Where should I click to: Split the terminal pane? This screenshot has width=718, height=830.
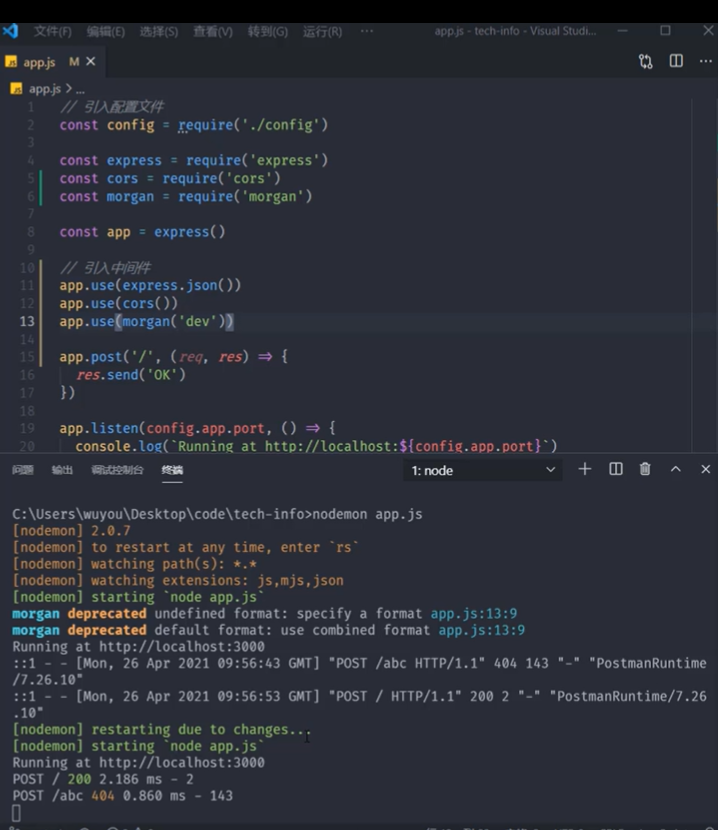pos(616,469)
